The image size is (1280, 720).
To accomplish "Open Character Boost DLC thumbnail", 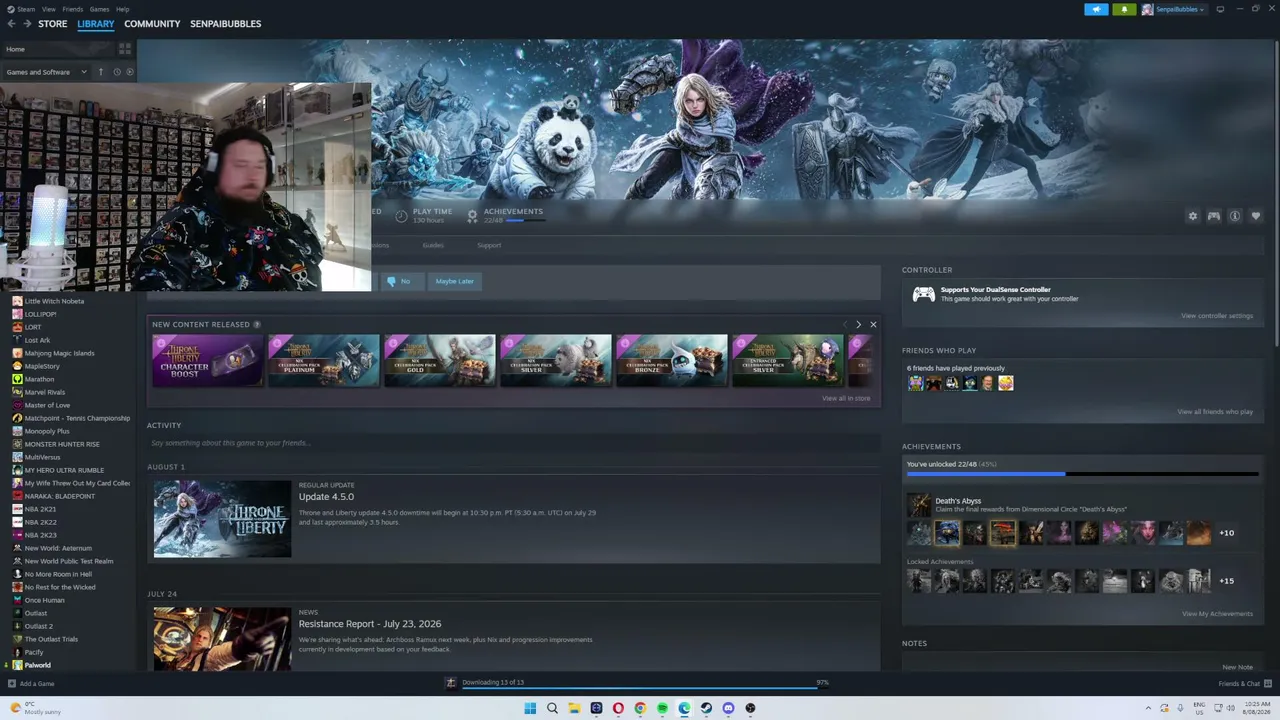I will [207, 360].
